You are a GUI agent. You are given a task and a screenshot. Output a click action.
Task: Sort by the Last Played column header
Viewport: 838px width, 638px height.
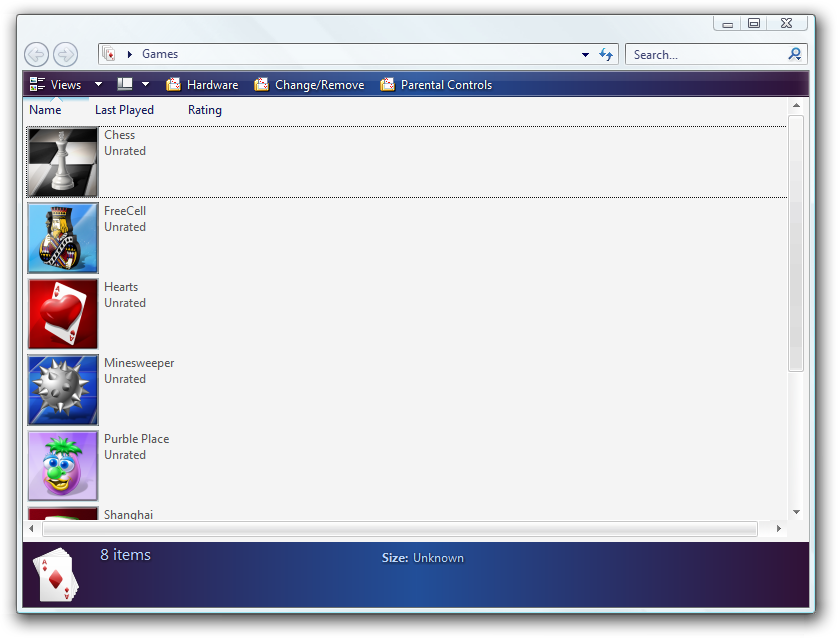coord(125,110)
